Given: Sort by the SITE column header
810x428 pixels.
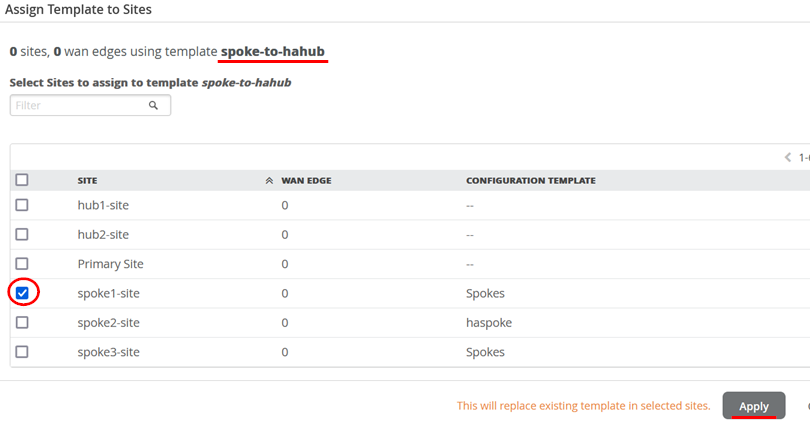Looking at the screenshot, I should [x=87, y=181].
